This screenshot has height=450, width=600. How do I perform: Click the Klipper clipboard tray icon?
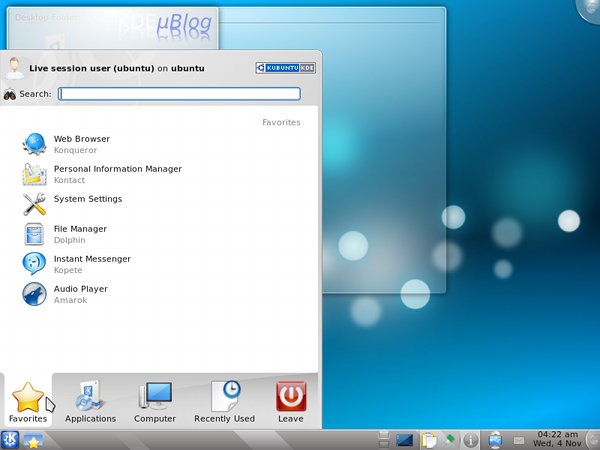(x=429, y=440)
